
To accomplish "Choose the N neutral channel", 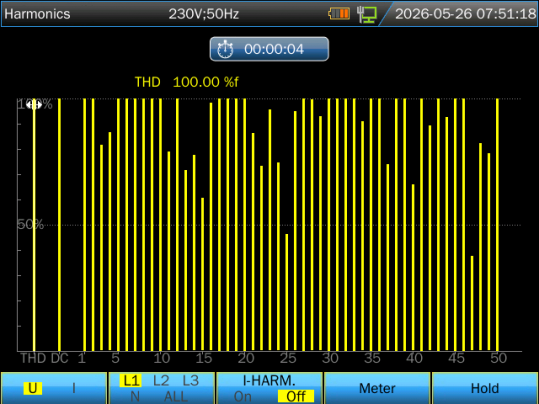I will tap(135, 396).
